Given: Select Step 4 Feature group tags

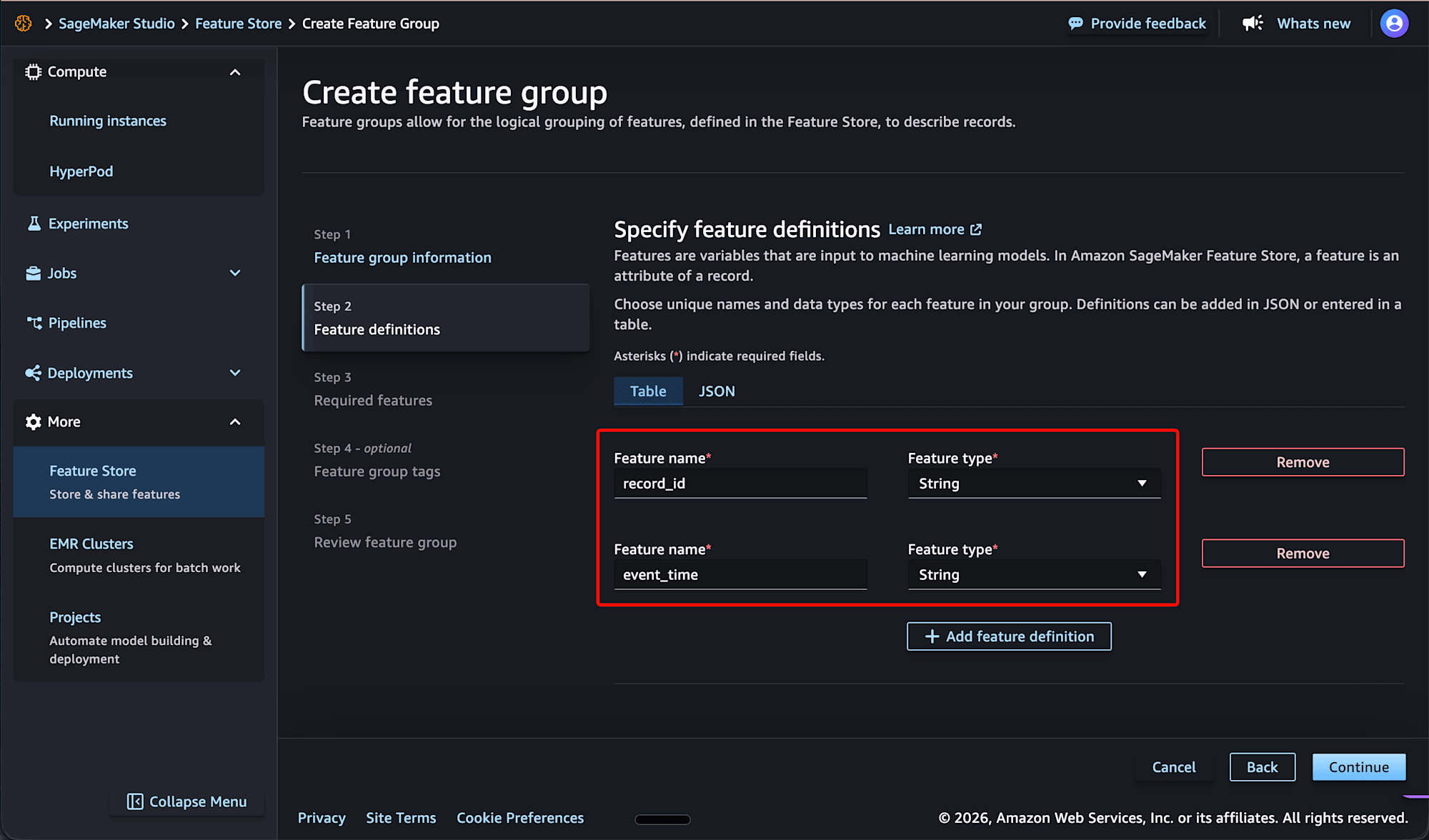Looking at the screenshot, I should pyautogui.click(x=377, y=471).
